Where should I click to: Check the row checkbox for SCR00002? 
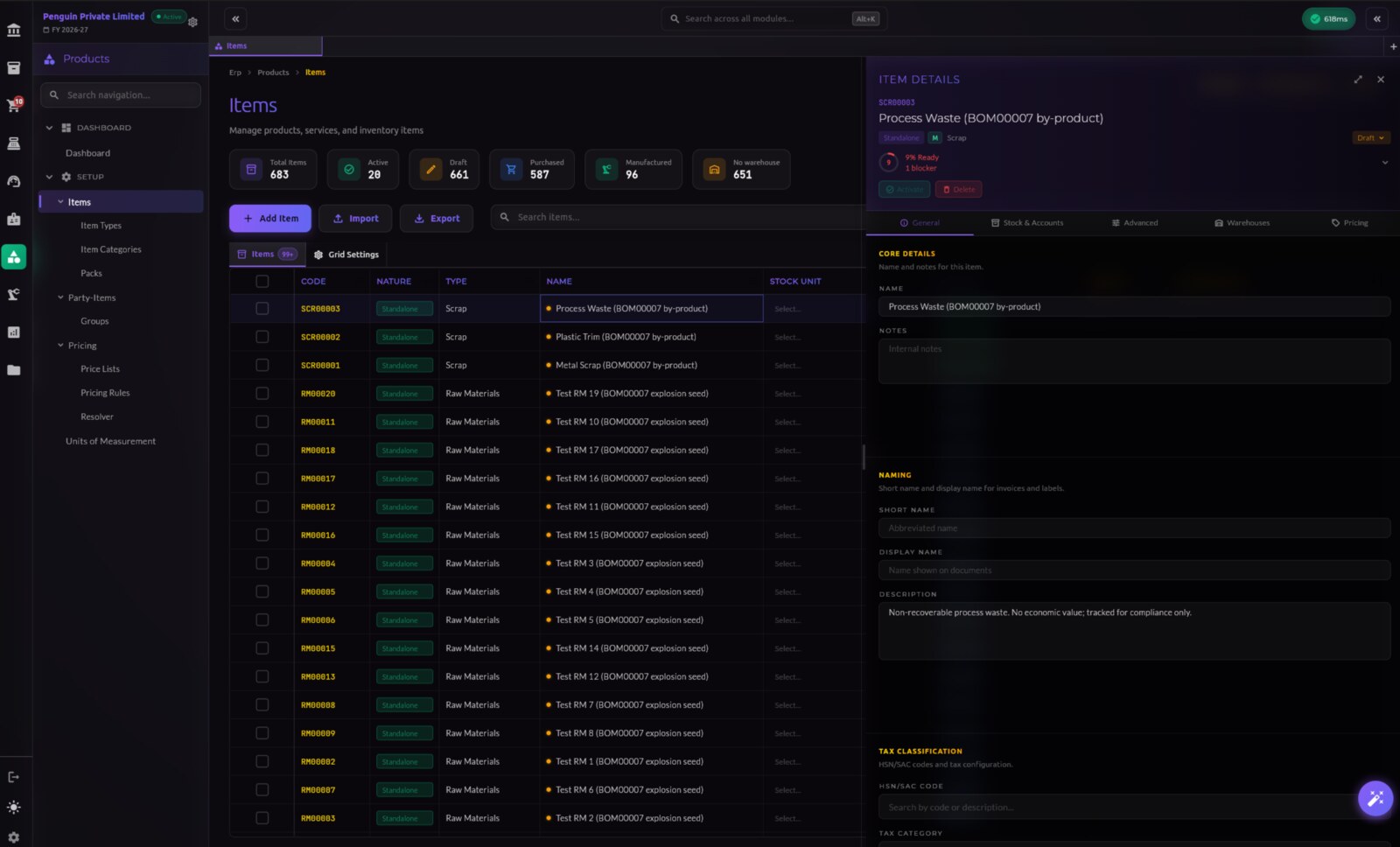(262, 337)
